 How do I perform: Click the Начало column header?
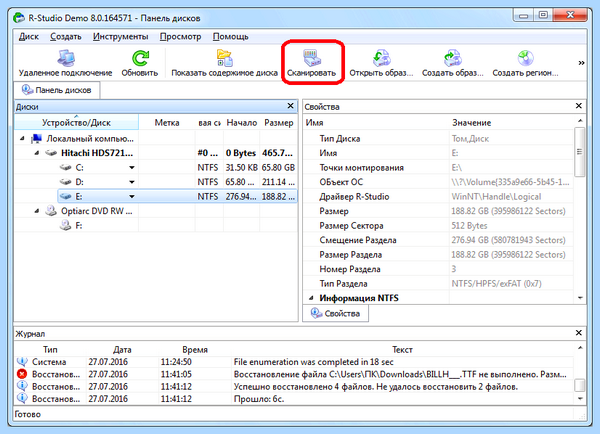click(241, 122)
